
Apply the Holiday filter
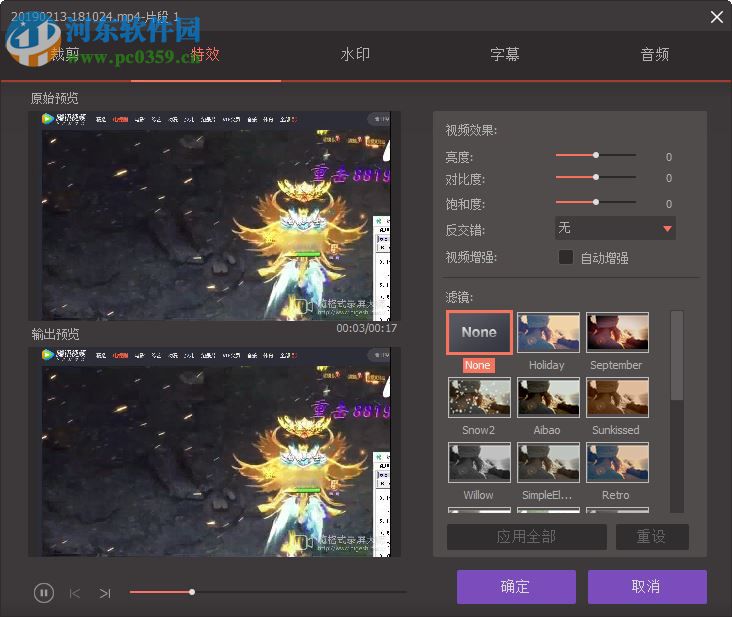point(548,332)
